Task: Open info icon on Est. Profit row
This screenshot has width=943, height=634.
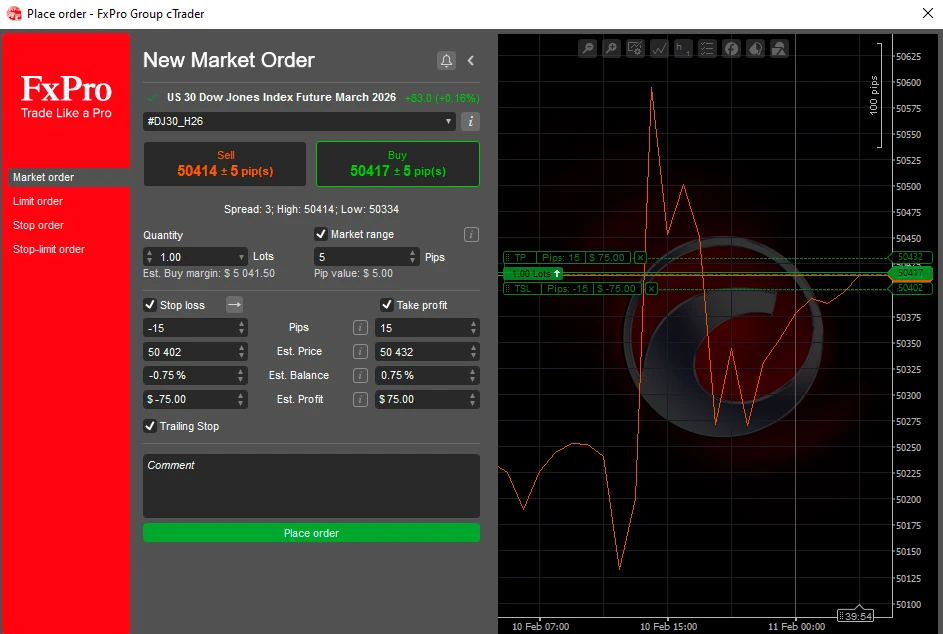Action: [x=360, y=399]
